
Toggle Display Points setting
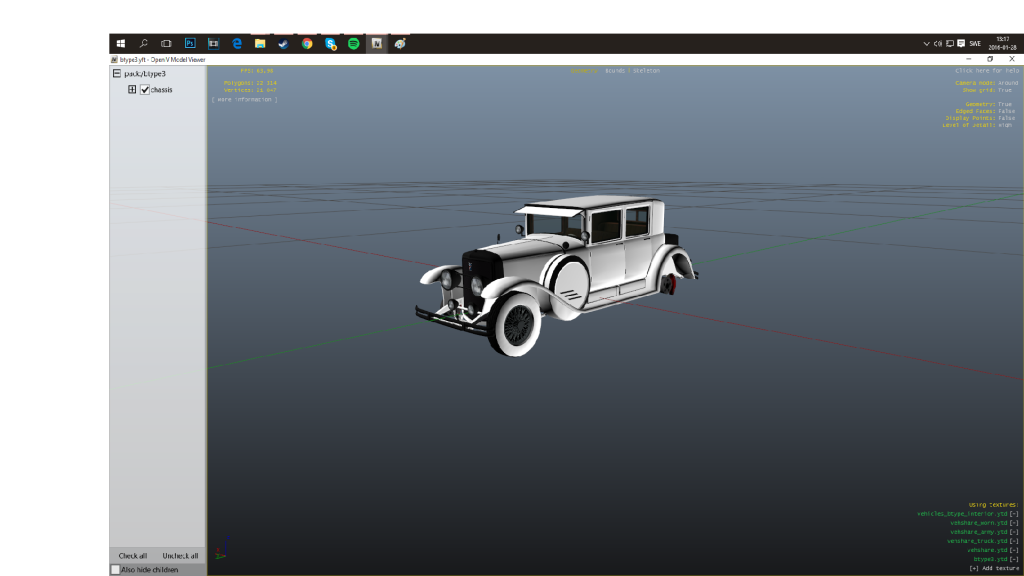click(x=980, y=118)
